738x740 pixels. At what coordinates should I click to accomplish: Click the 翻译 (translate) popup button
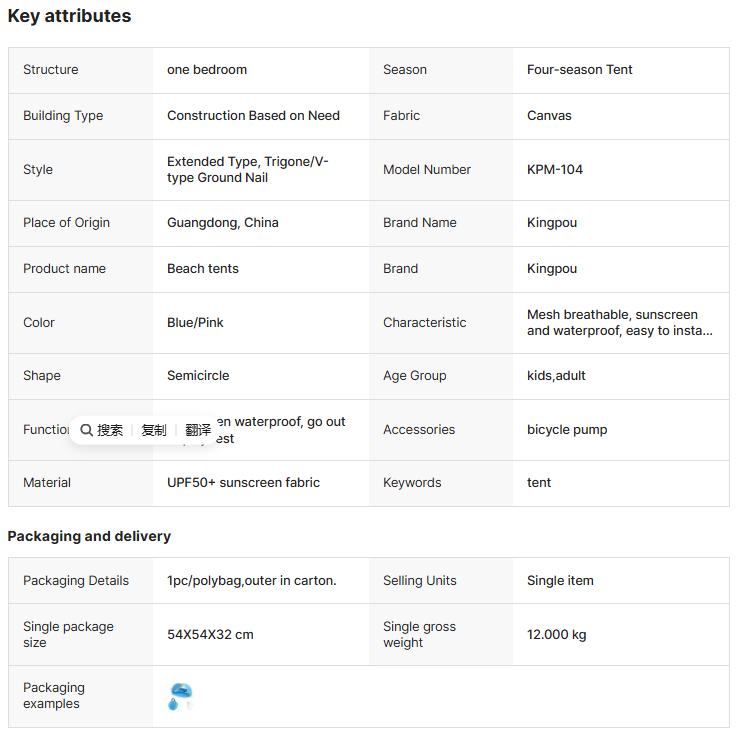coord(198,430)
